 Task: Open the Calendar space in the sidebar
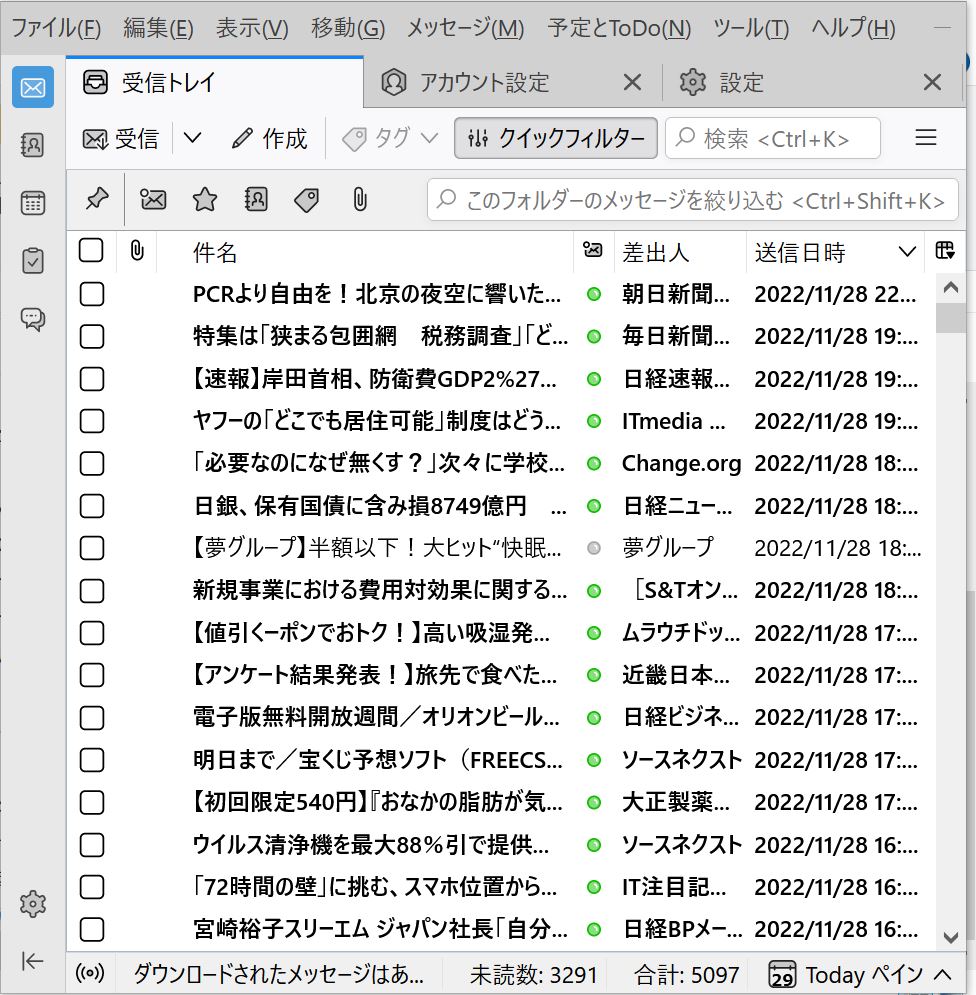click(x=32, y=203)
